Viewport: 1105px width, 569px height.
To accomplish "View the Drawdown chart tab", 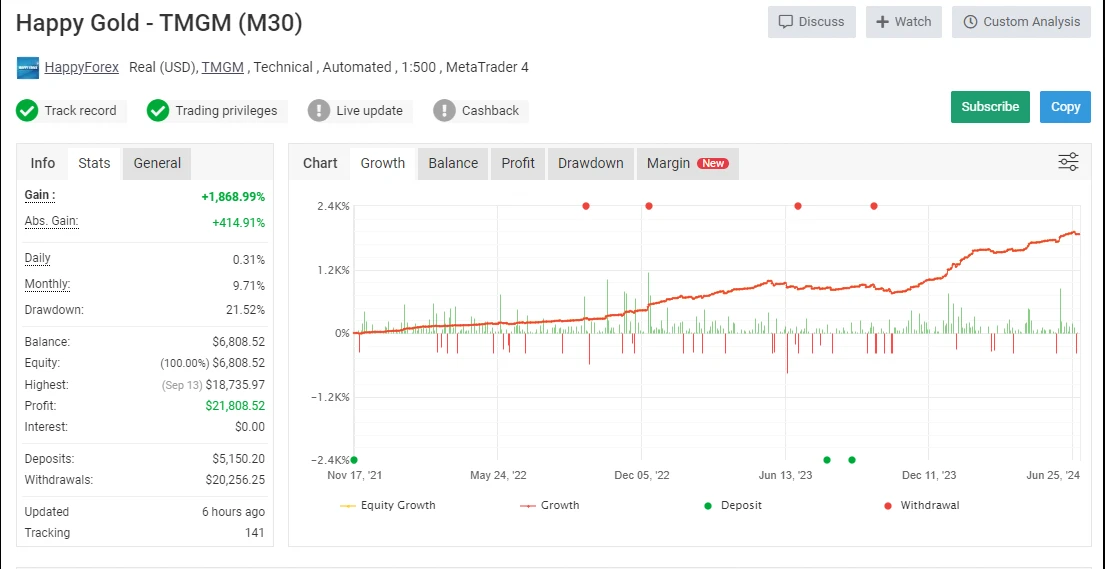I will point(590,163).
